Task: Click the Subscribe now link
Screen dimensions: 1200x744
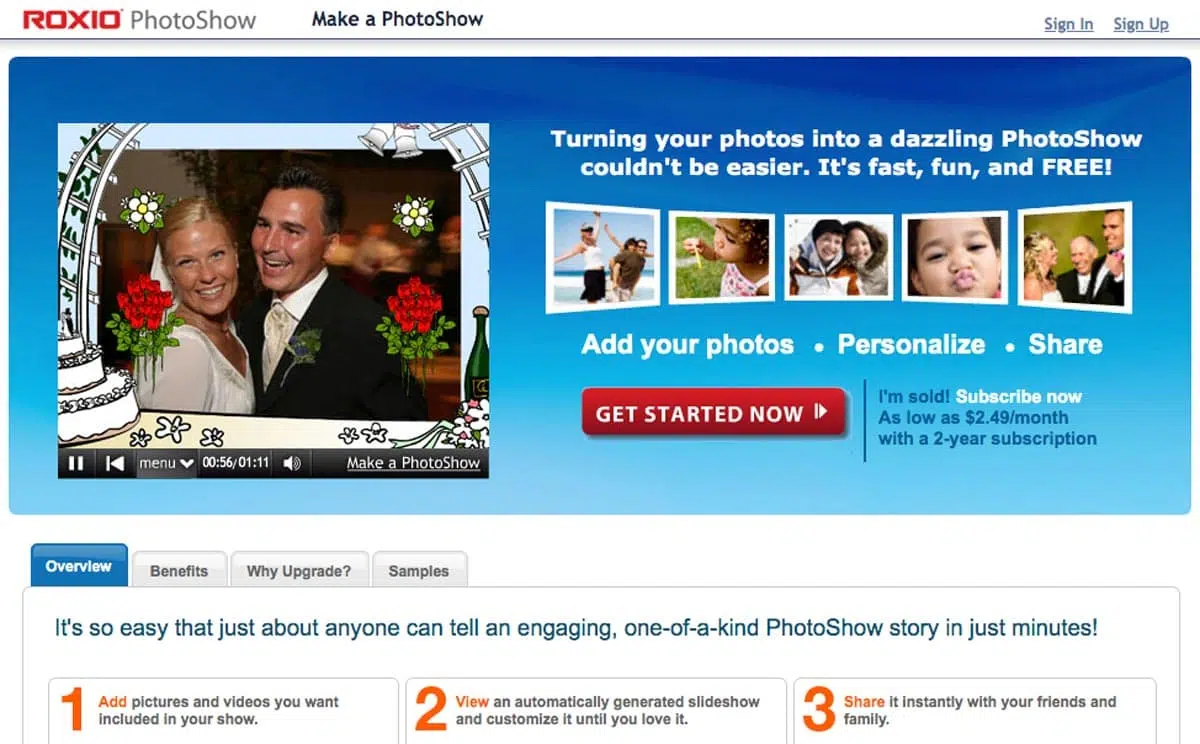Action: [1019, 396]
